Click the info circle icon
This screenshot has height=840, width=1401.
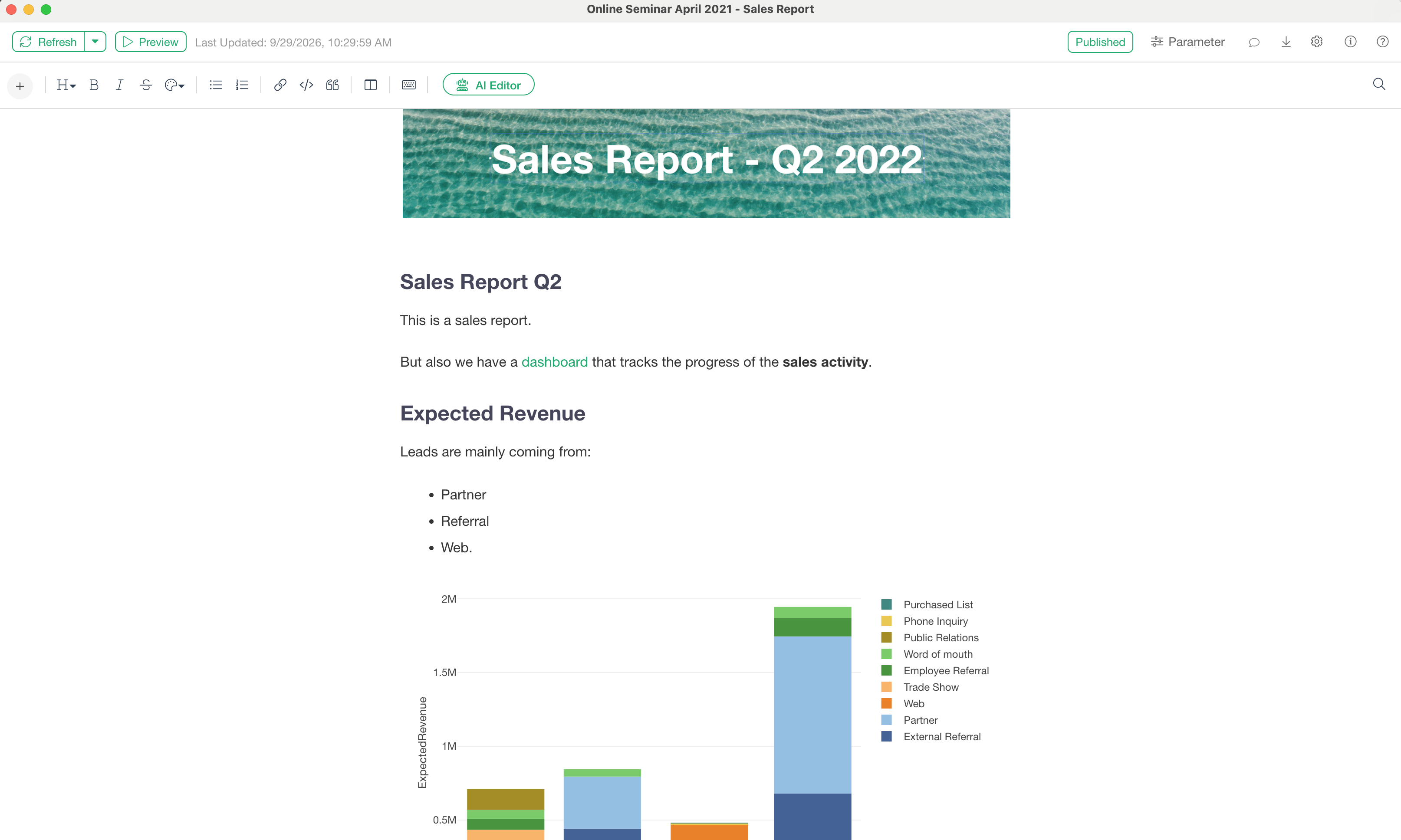pyautogui.click(x=1350, y=42)
